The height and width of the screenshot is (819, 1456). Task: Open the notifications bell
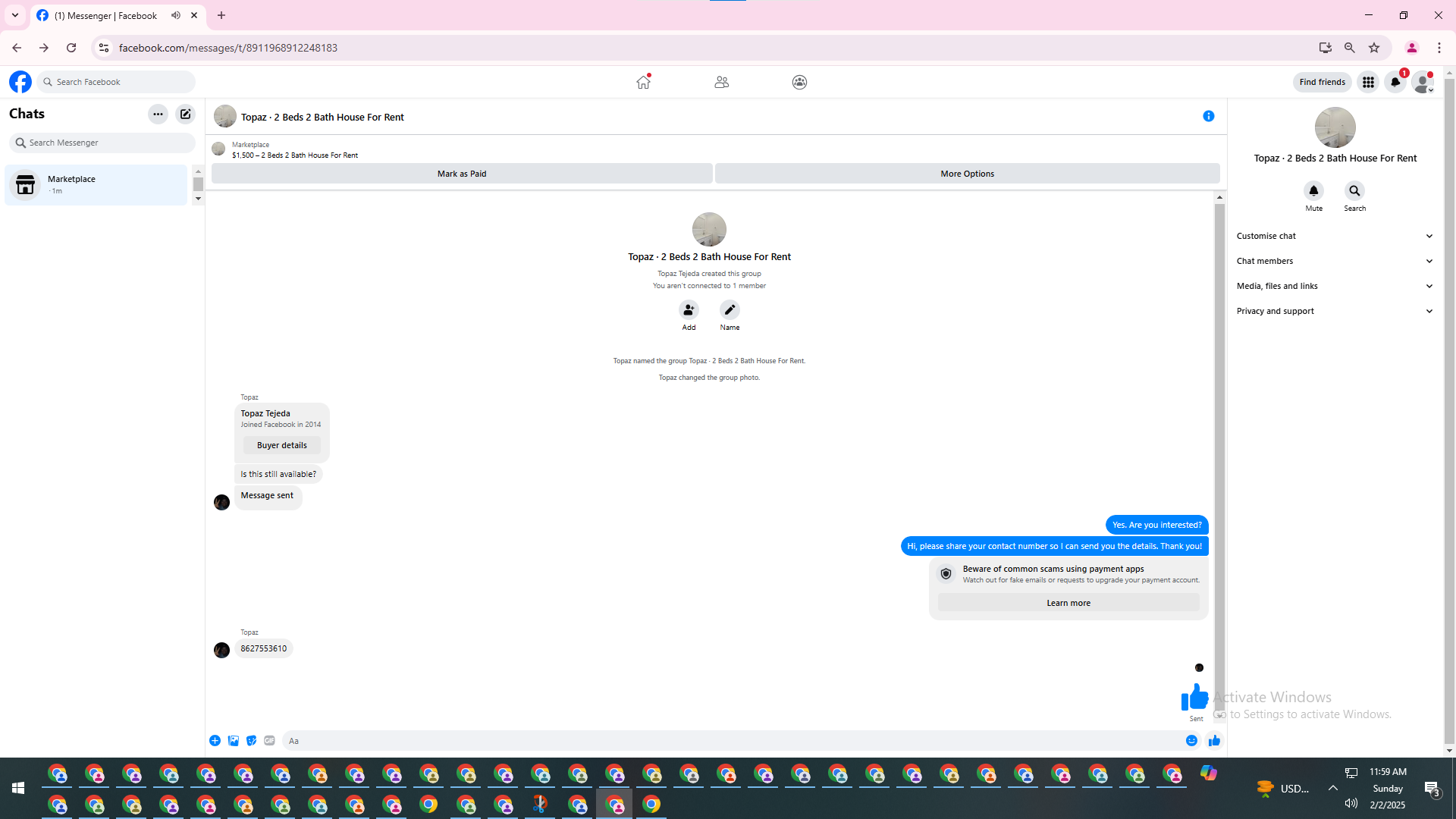1395,82
